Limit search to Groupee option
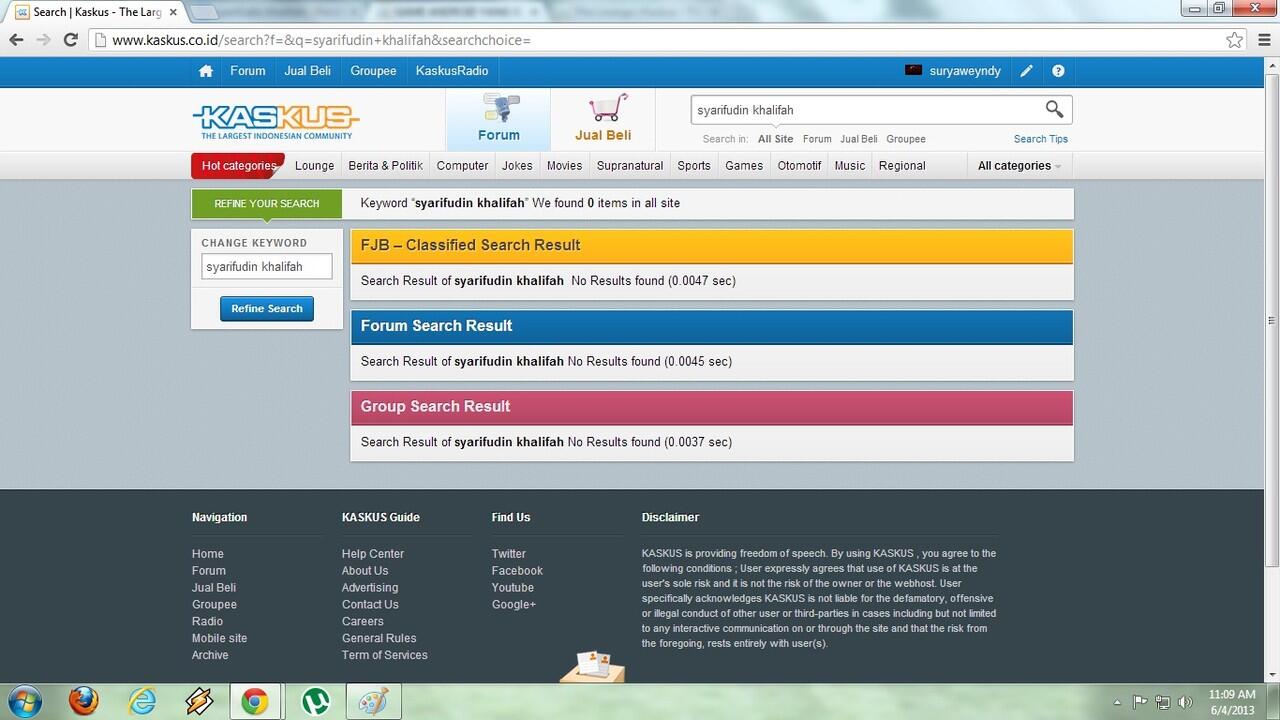The image size is (1280, 720). tap(906, 139)
